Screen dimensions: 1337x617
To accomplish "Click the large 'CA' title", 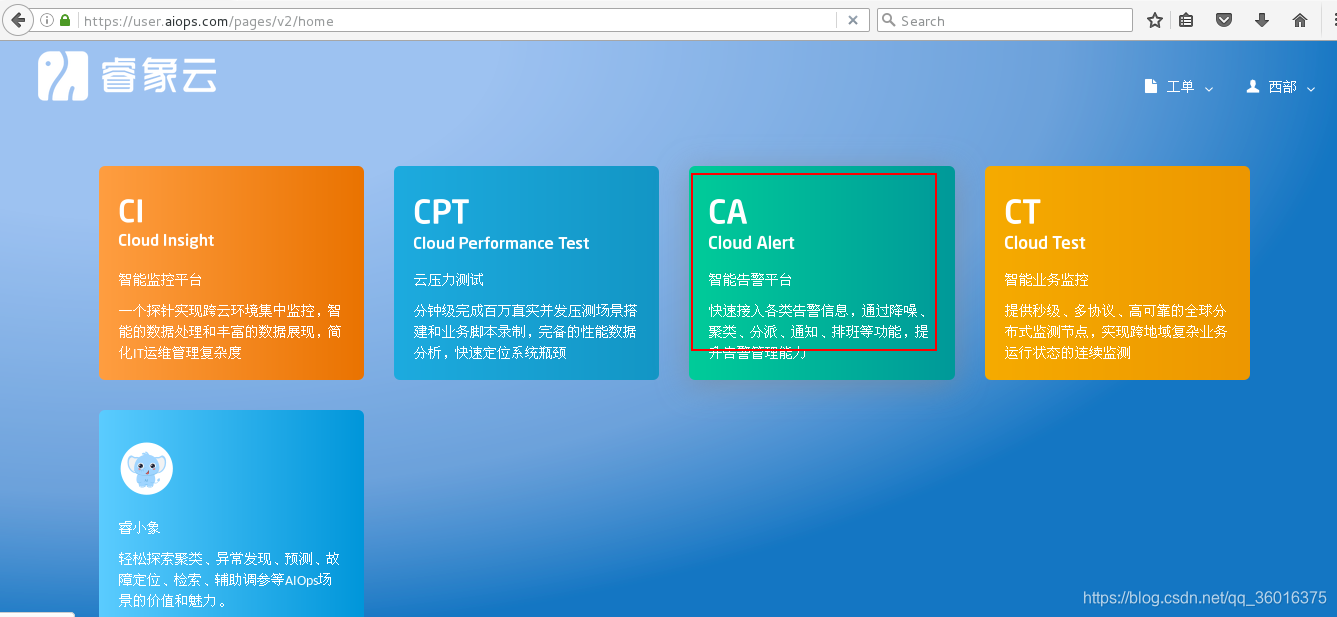I will (728, 212).
